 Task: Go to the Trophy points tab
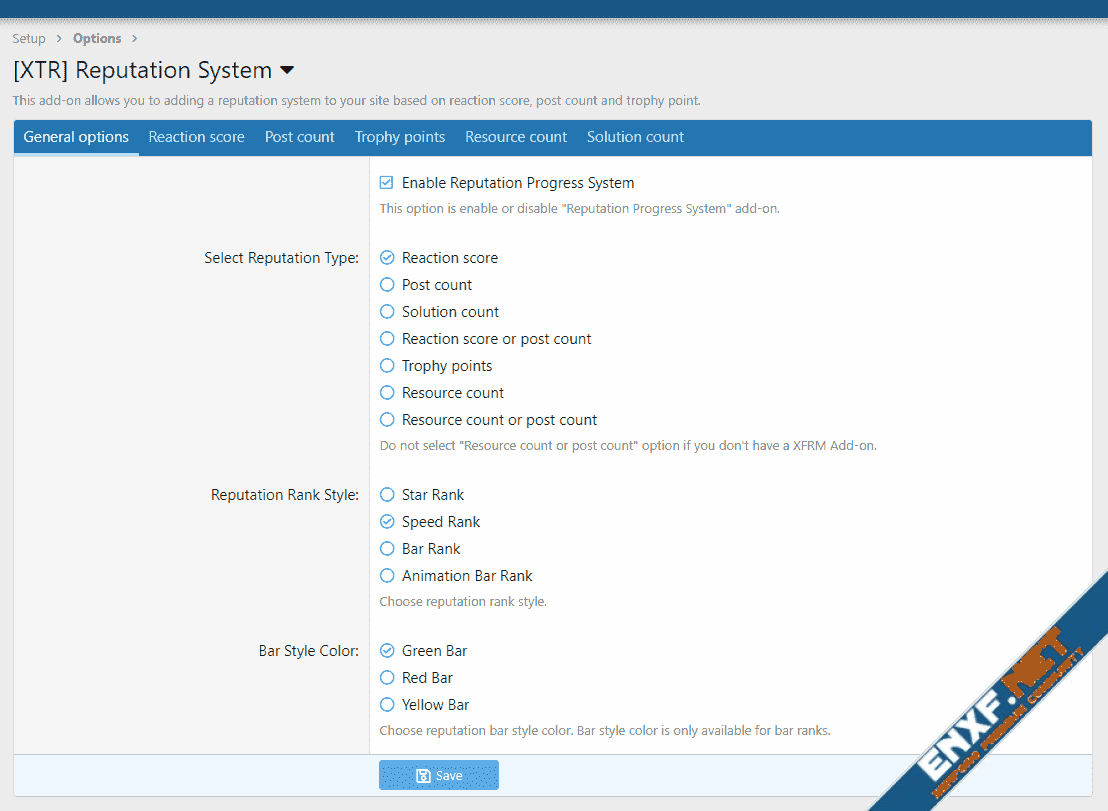click(400, 137)
